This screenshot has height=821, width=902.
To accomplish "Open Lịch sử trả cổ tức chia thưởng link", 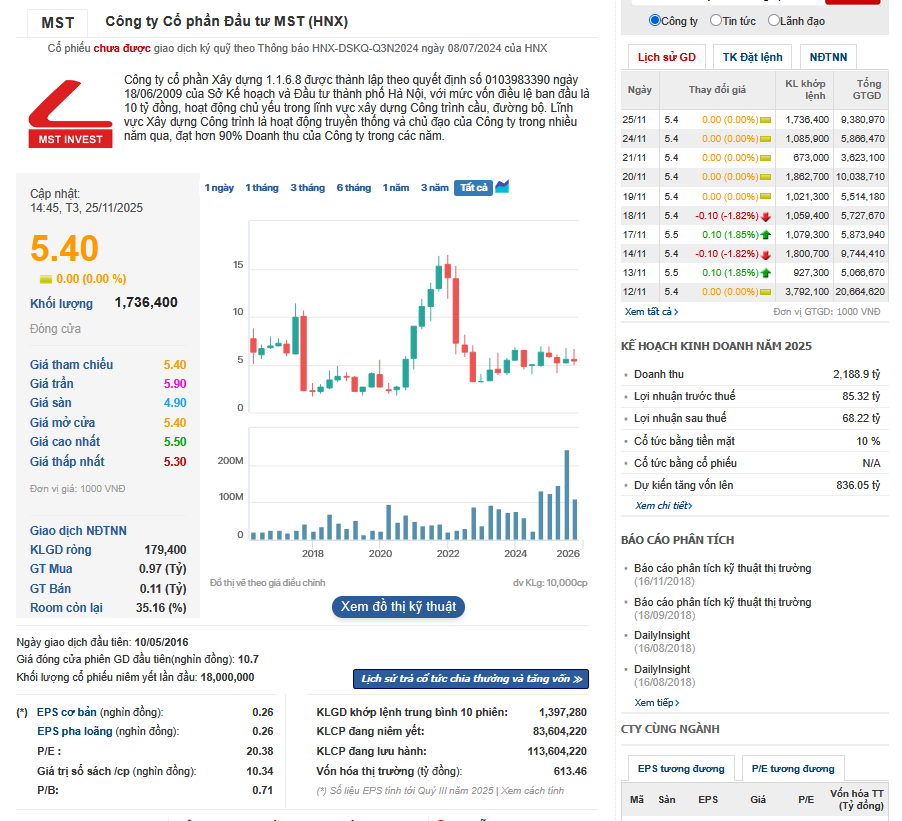I will [471, 678].
